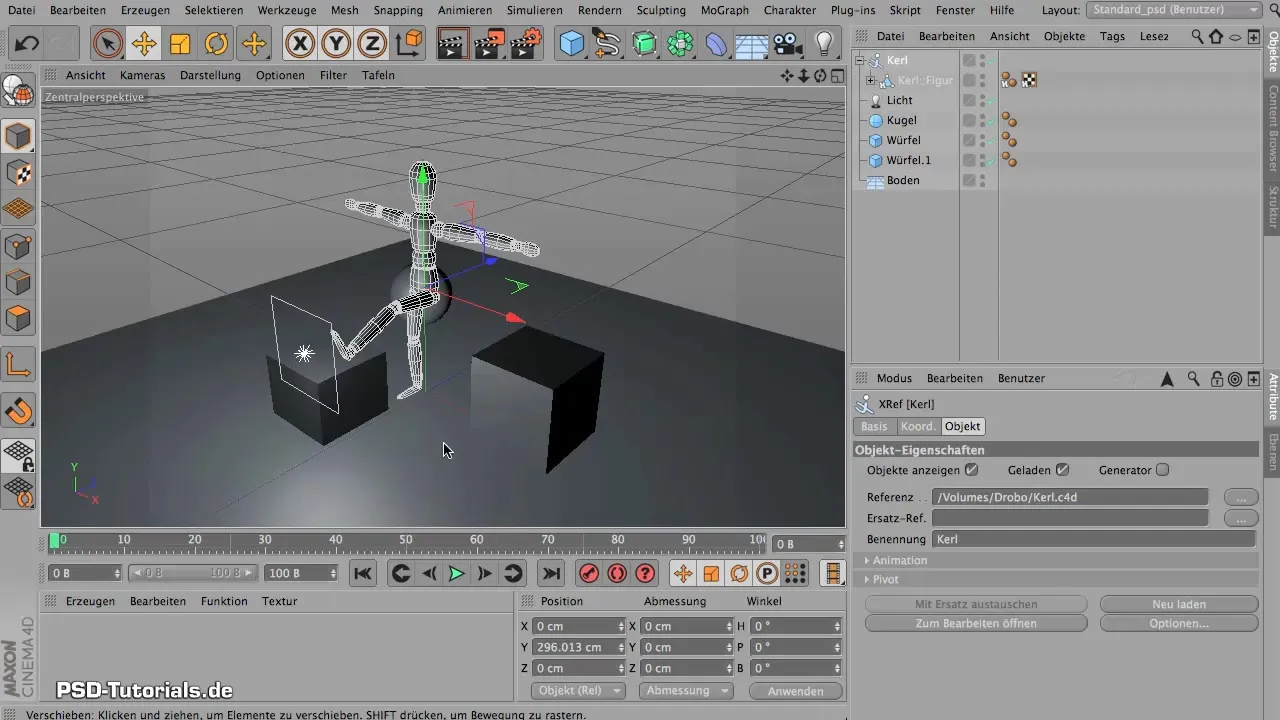Click Neu laden button
This screenshot has width=1280, height=720.
1179,604
